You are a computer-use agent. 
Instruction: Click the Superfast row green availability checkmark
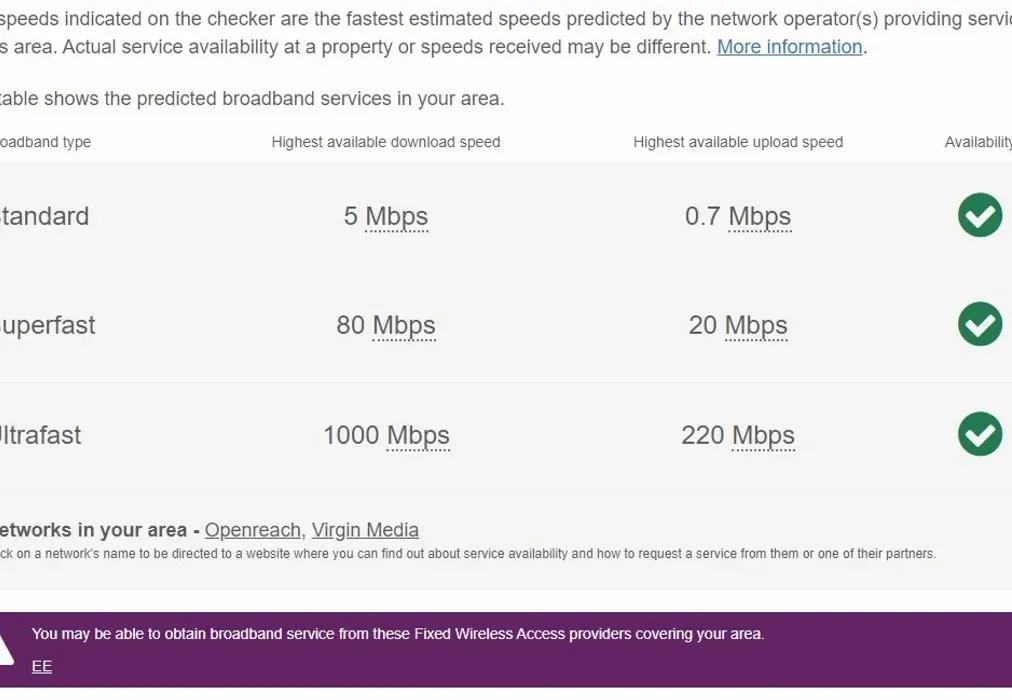[979, 324]
